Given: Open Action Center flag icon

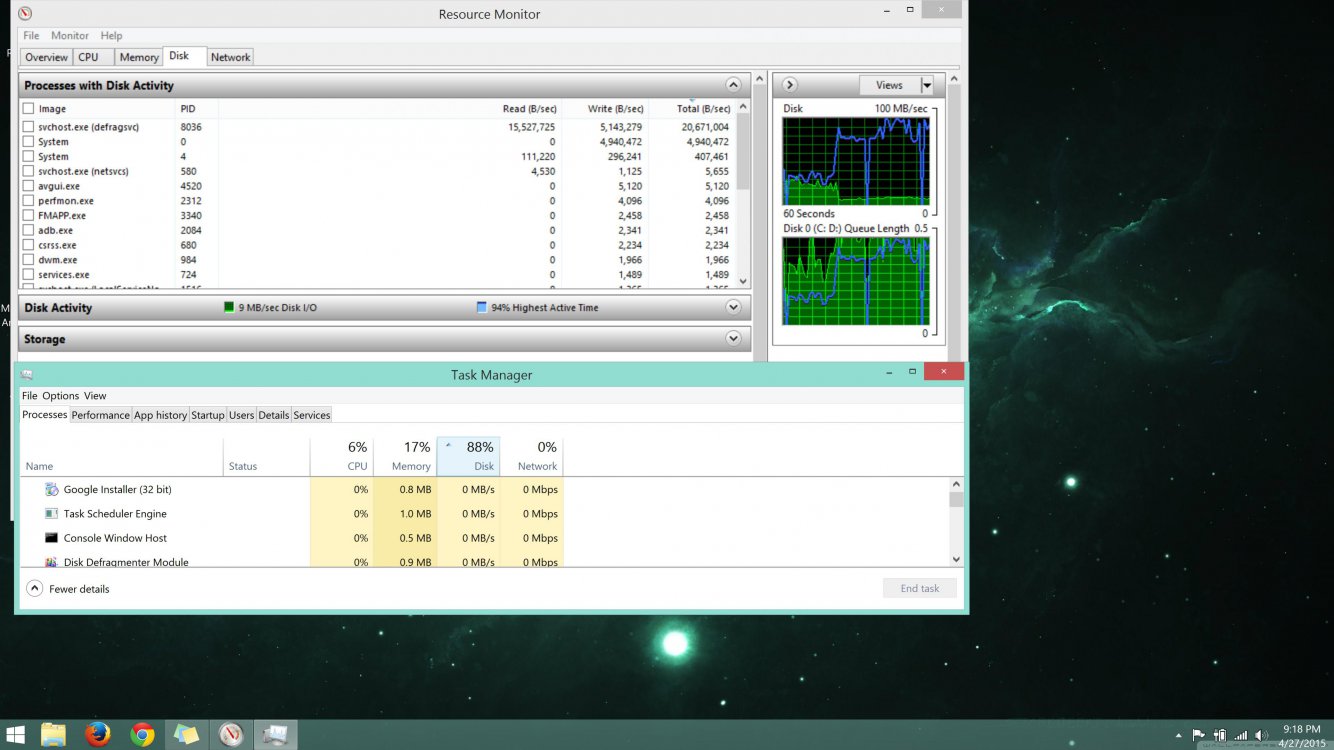Looking at the screenshot, I should (x=1198, y=736).
